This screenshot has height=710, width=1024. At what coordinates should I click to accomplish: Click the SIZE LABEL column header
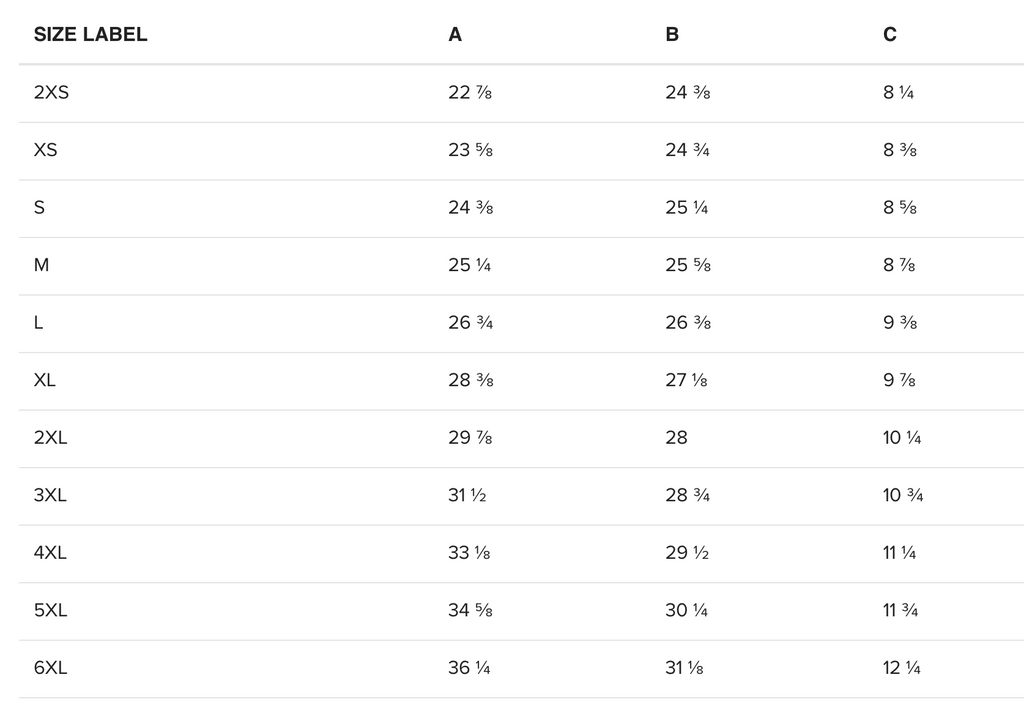click(x=90, y=34)
